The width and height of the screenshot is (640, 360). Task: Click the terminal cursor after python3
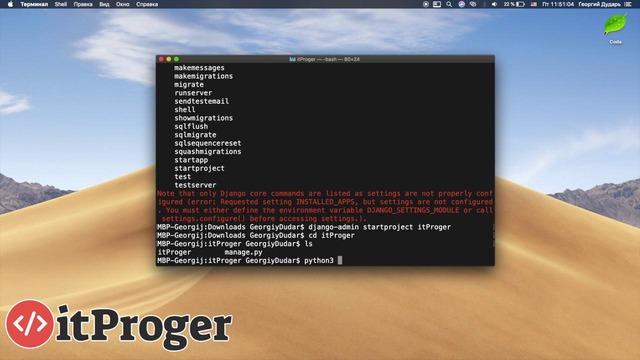click(340, 260)
